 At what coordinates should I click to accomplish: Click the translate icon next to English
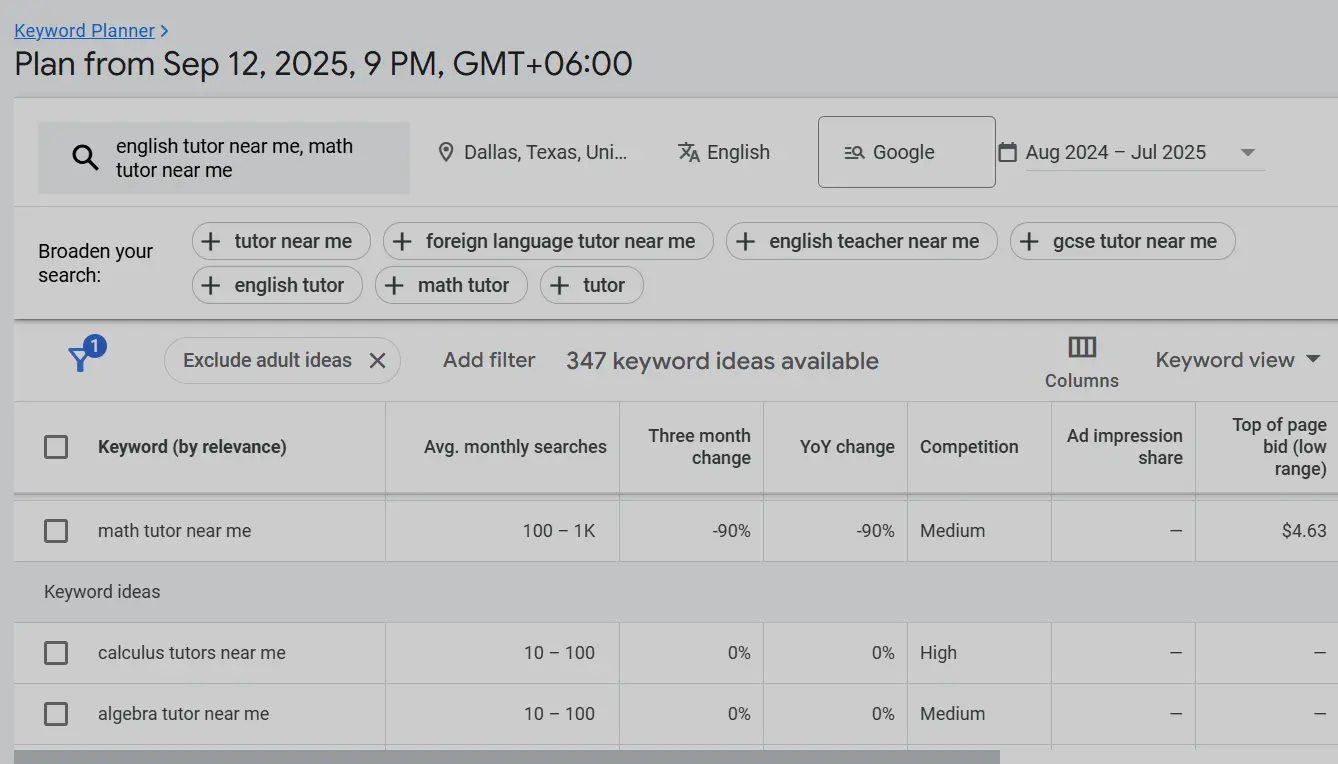pyautogui.click(x=688, y=152)
